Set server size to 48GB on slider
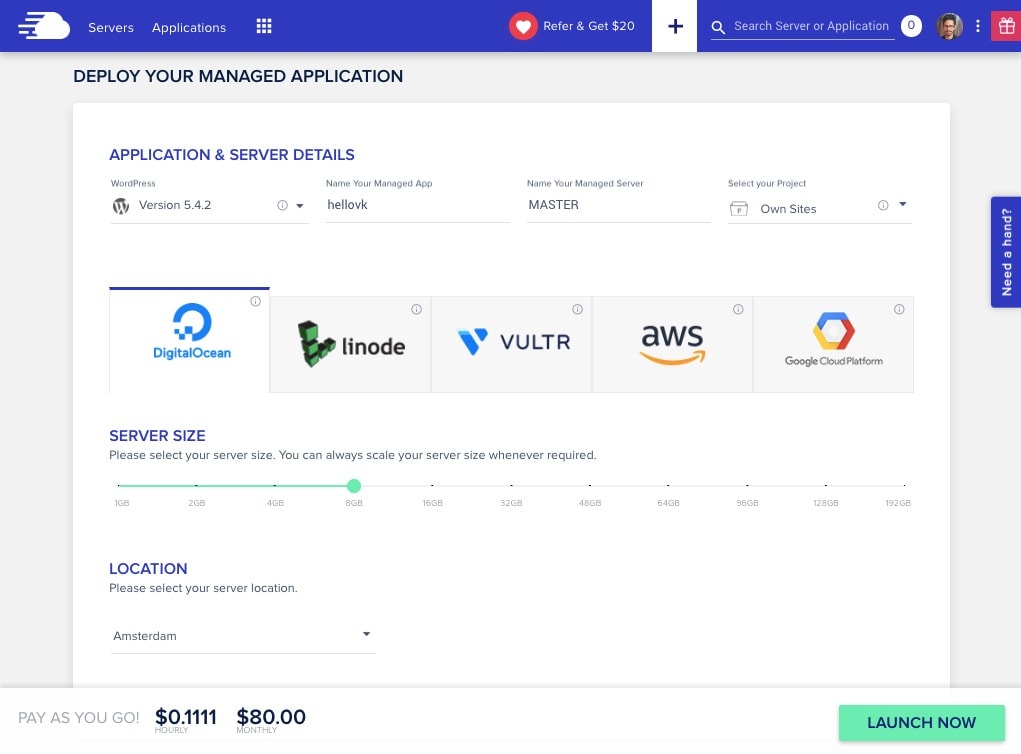This screenshot has width=1021, height=754. pos(590,486)
